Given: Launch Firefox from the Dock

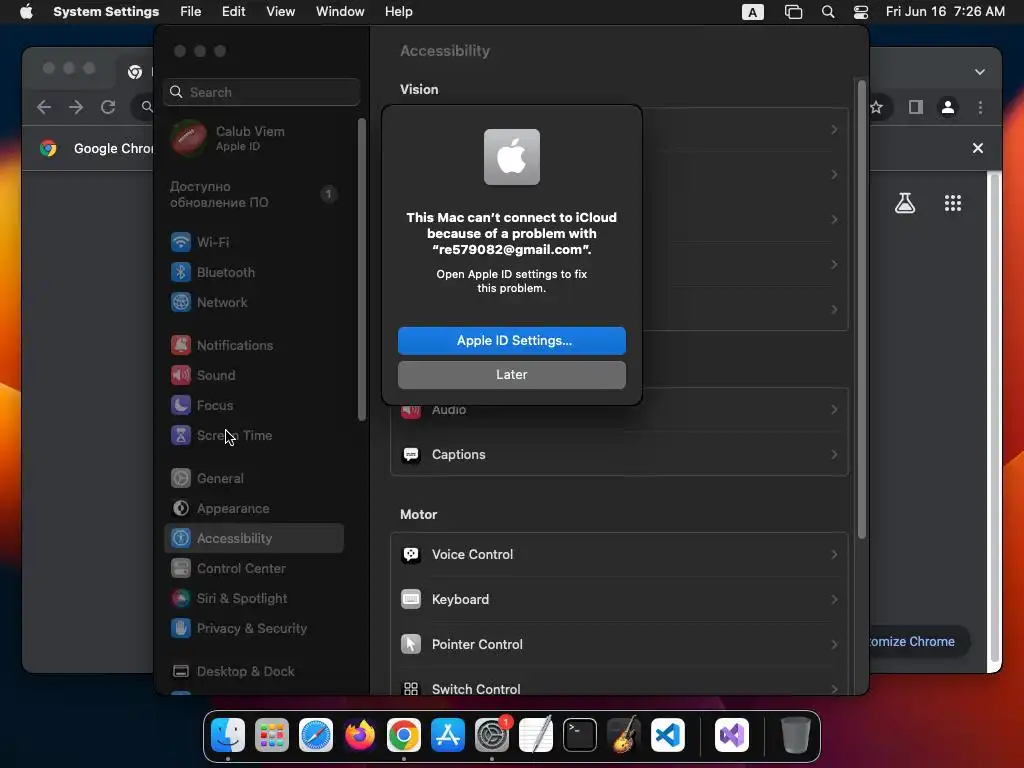Looking at the screenshot, I should tap(360, 735).
